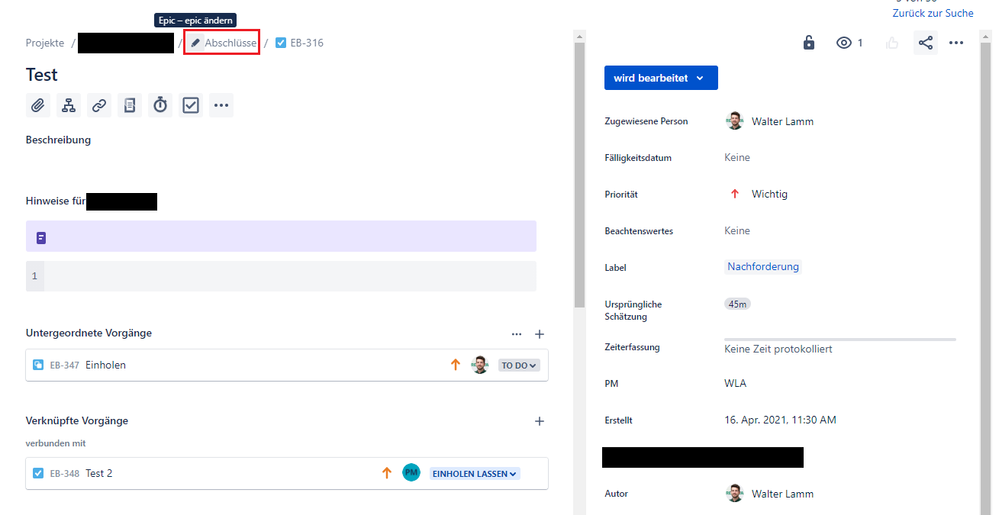Click the lock icon for issue restrictions
Screen dimensions: 999x515
pos(809,43)
